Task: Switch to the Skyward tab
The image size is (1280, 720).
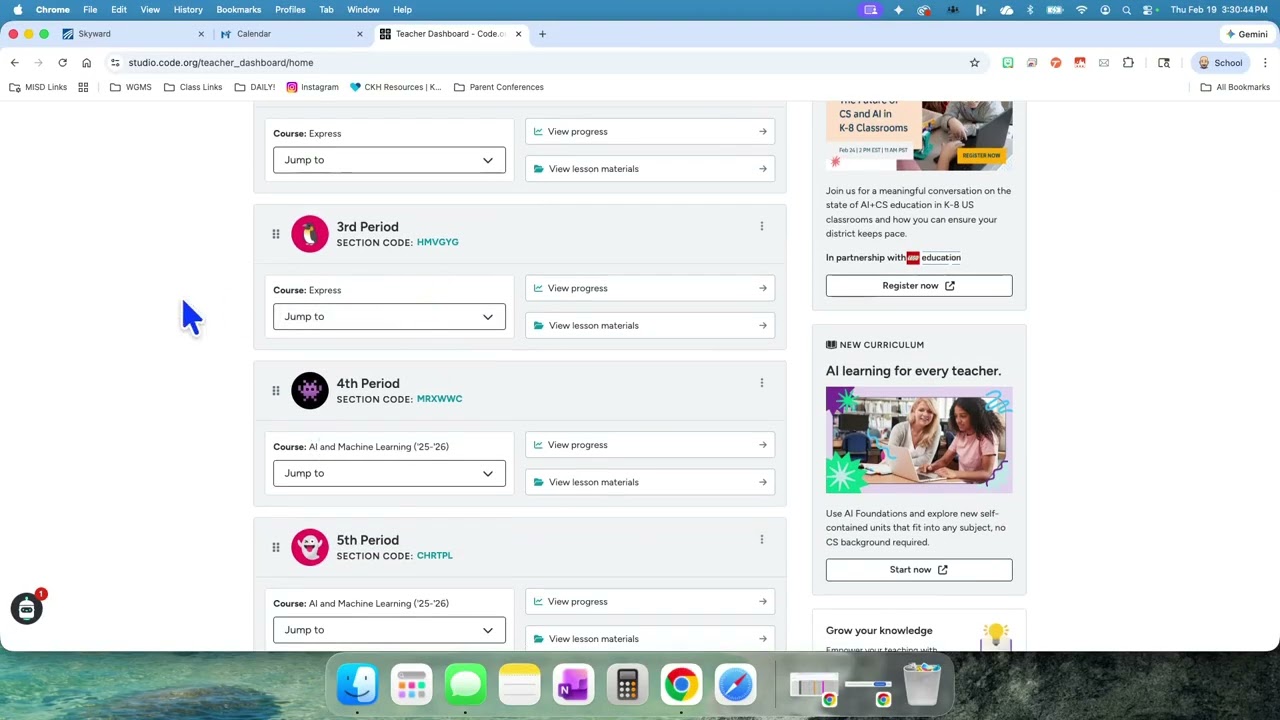Action: (x=133, y=34)
